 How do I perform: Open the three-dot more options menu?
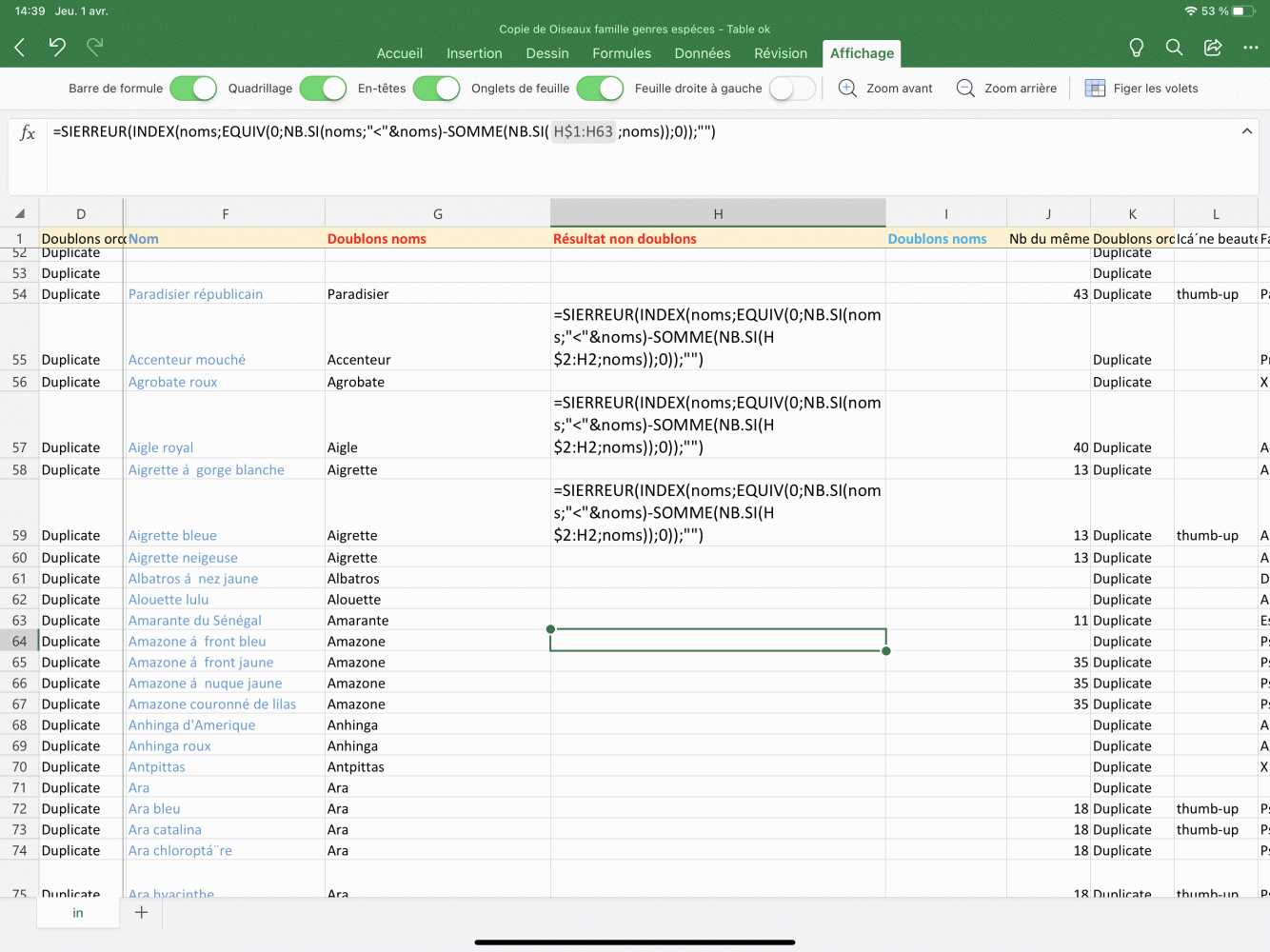pos(1250,48)
